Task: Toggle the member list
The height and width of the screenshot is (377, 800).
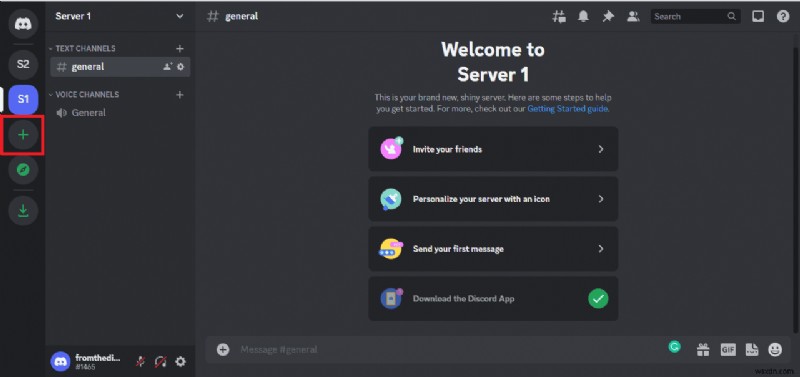Action: (x=633, y=16)
